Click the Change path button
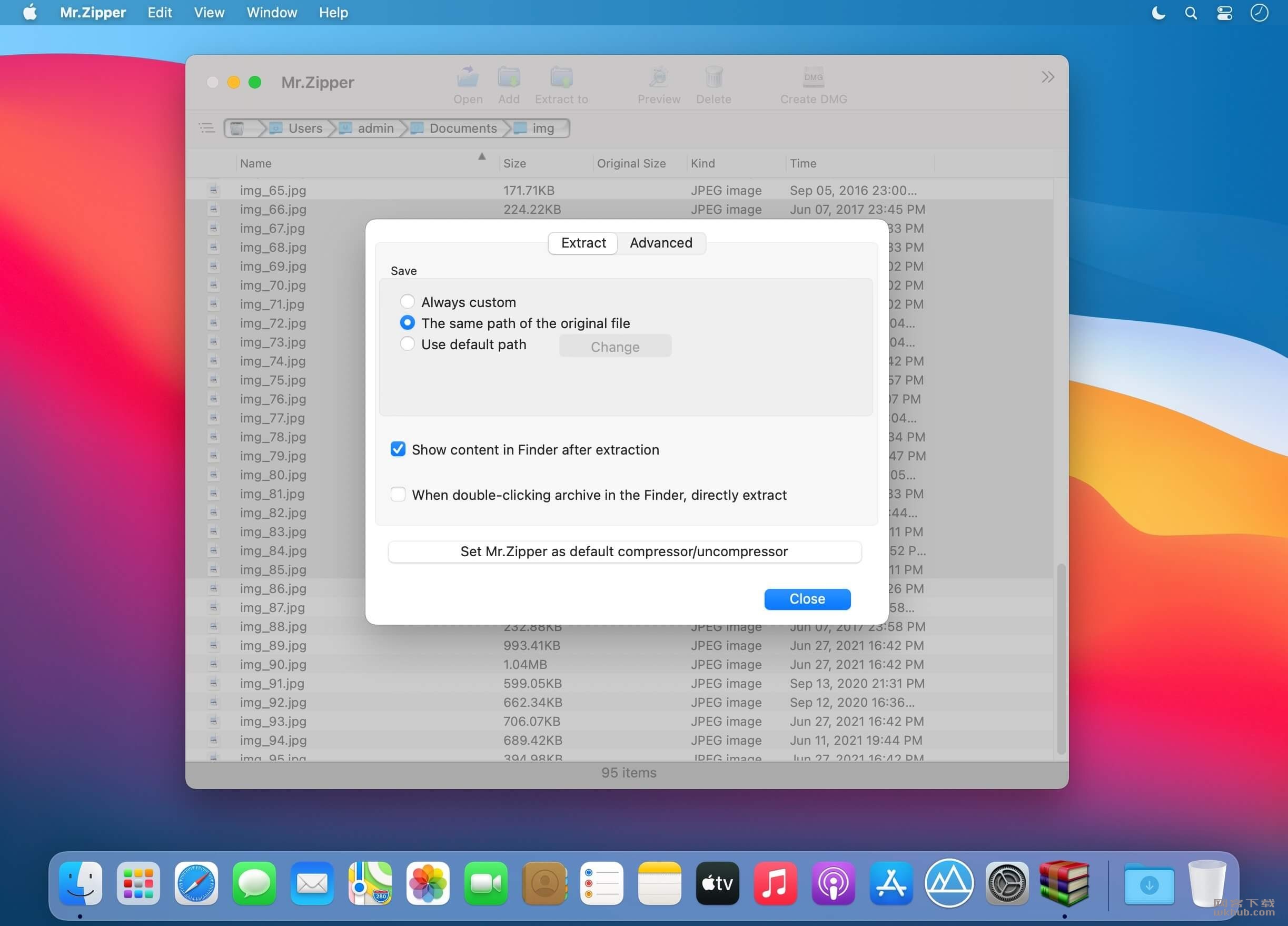This screenshot has height=926, width=1288. 615,347
